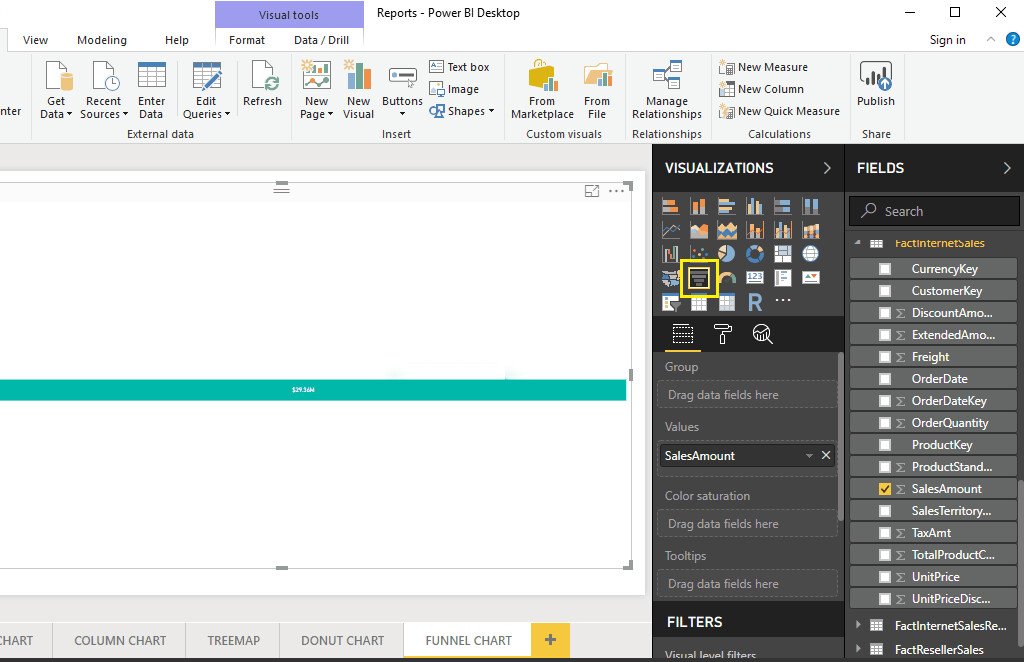The width and height of the screenshot is (1024, 662).
Task: Click New Quick Measure
Action: tap(779, 111)
